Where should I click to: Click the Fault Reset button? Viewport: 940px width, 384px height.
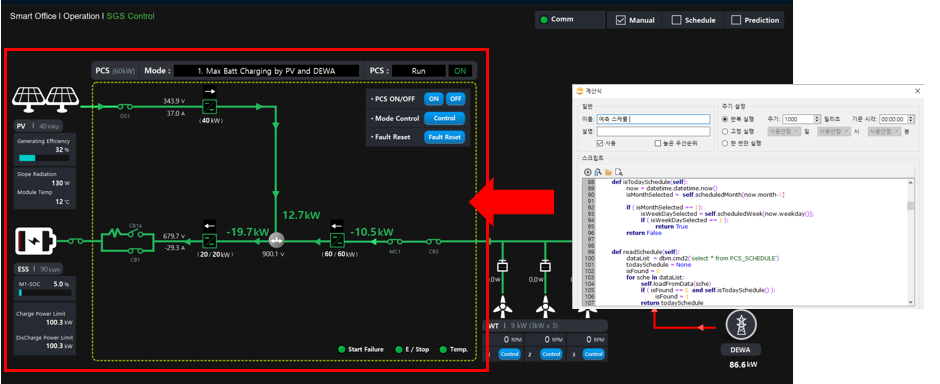(444, 137)
